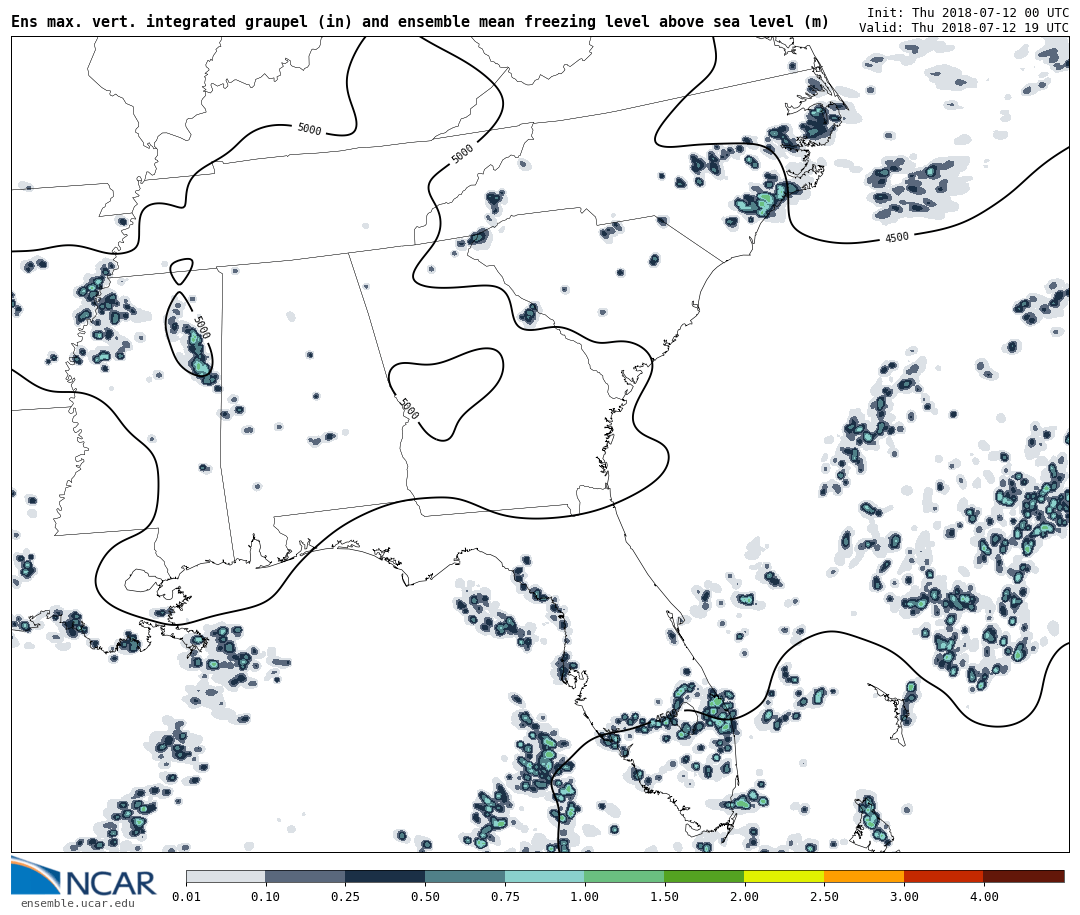Select the Init time text in header

coord(967,13)
